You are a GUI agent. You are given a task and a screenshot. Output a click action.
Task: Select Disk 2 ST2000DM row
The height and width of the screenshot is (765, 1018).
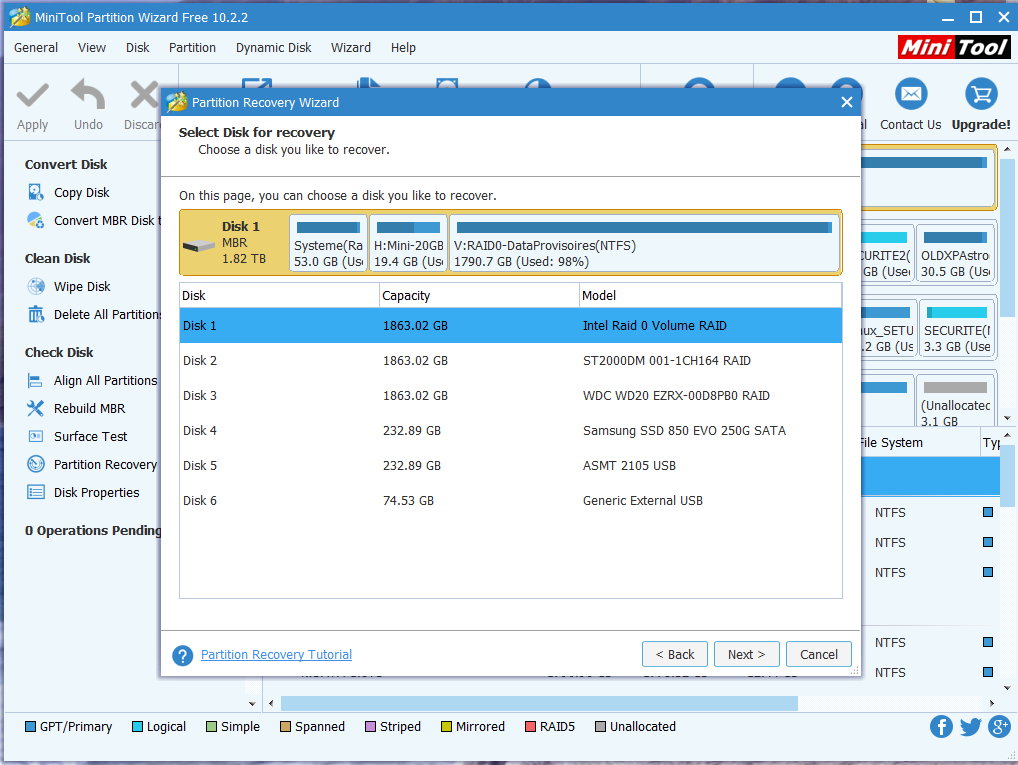[x=511, y=360]
